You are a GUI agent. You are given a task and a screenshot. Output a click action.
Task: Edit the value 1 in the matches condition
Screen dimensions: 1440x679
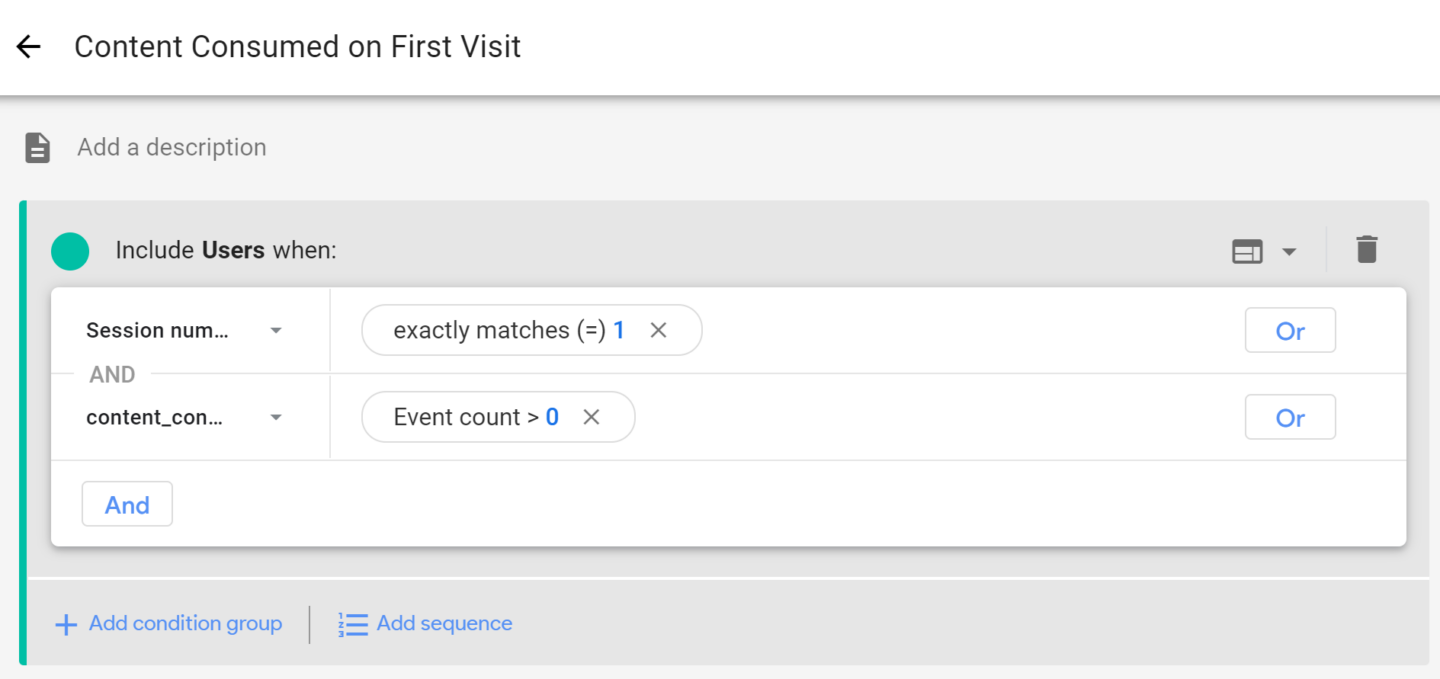coord(620,329)
